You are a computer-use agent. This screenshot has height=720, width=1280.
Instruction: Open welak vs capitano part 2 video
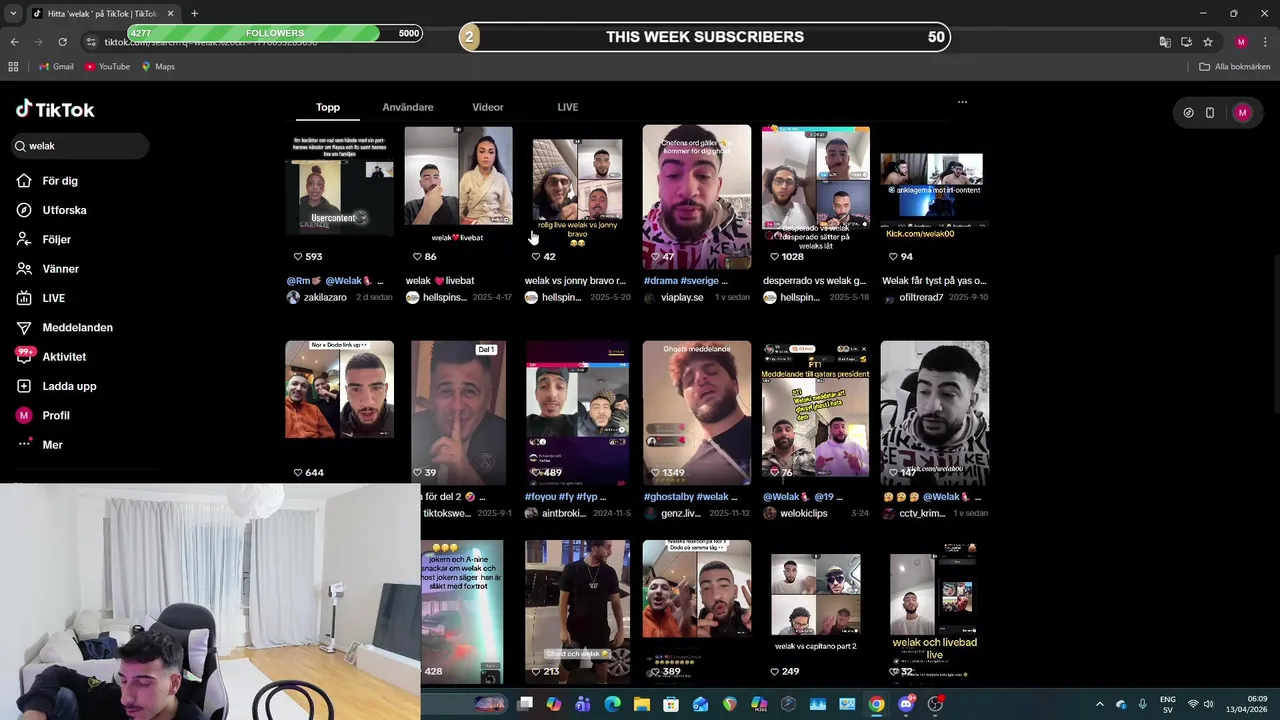(816, 612)
